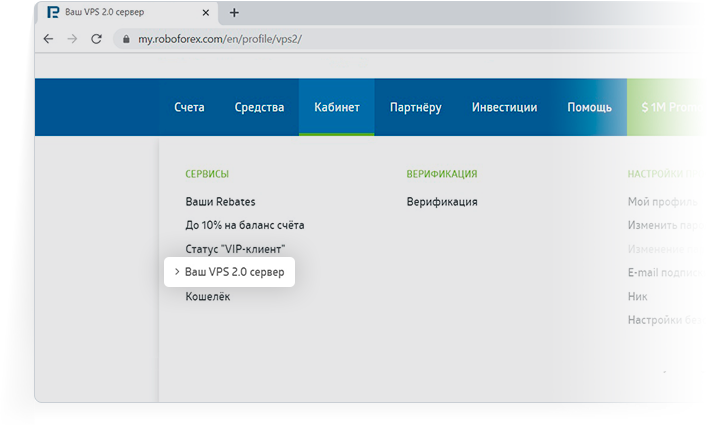Close the Ваш VPS 2.0 сервер tab
The height and width of the screenshot is (440, 711).
click(x=206, y=13)
